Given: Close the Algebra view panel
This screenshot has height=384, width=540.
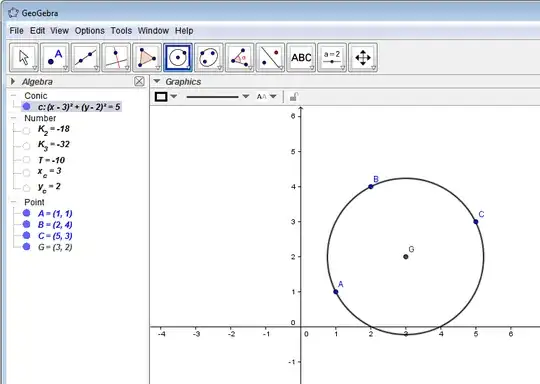Looking at the screenshot, I should tap(139, 81).
